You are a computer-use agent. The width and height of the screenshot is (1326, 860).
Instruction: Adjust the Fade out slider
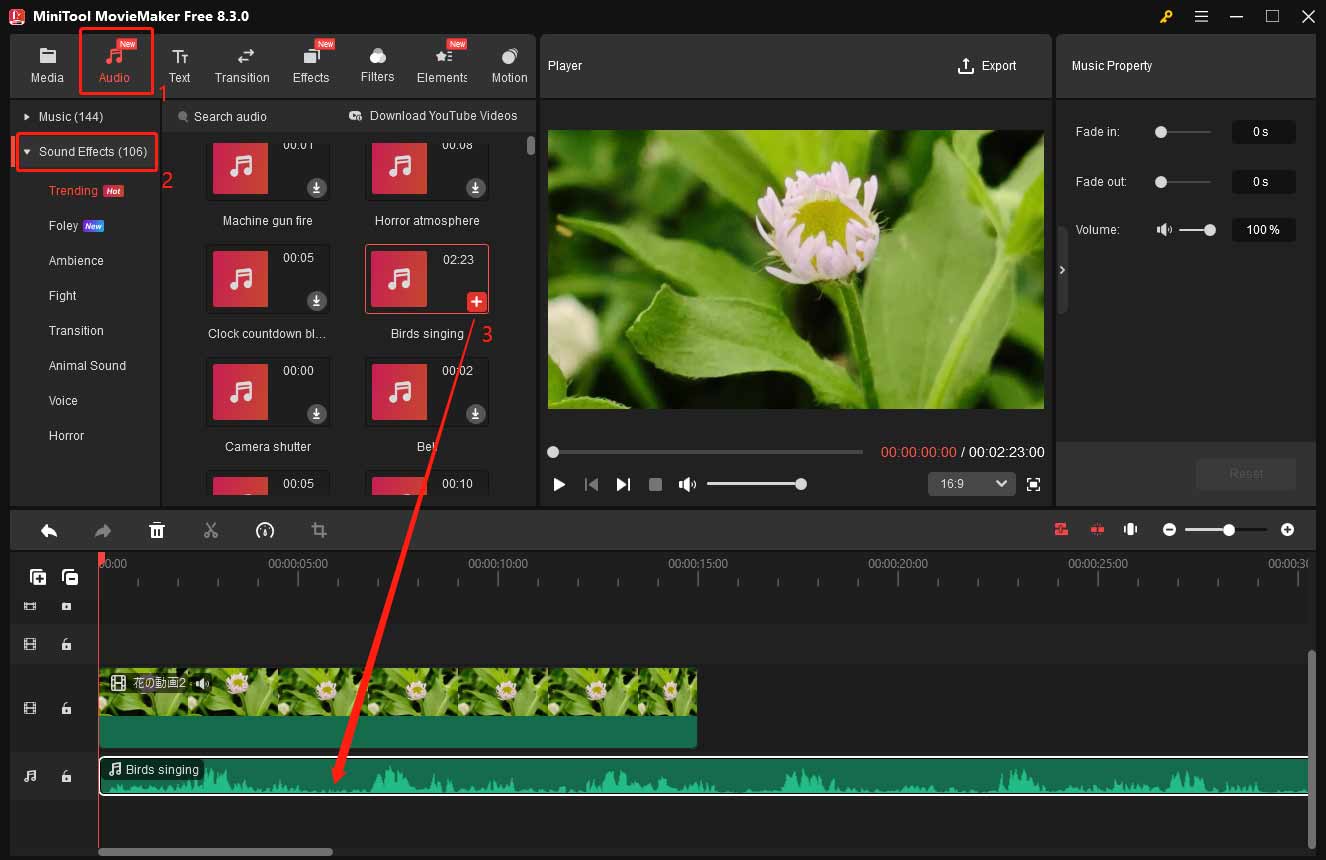tap(1183, 182)
